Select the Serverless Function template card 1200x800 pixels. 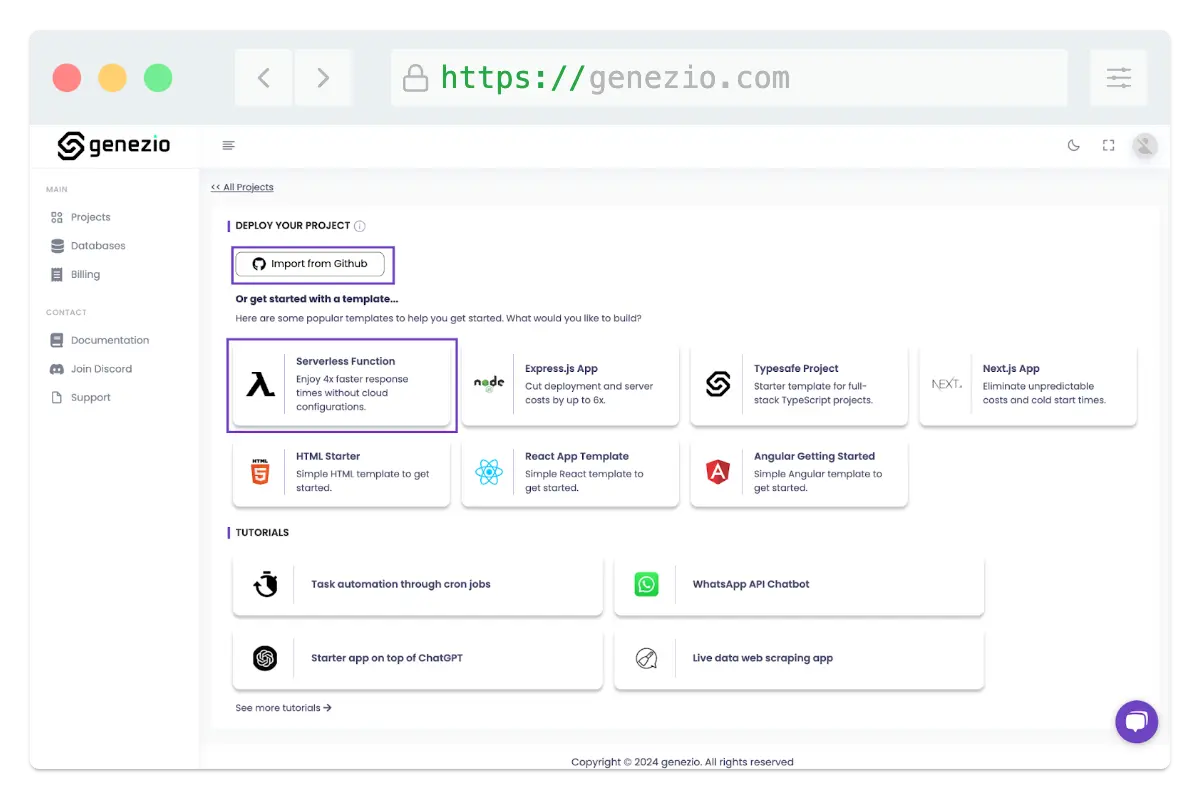tap(342, 385)
